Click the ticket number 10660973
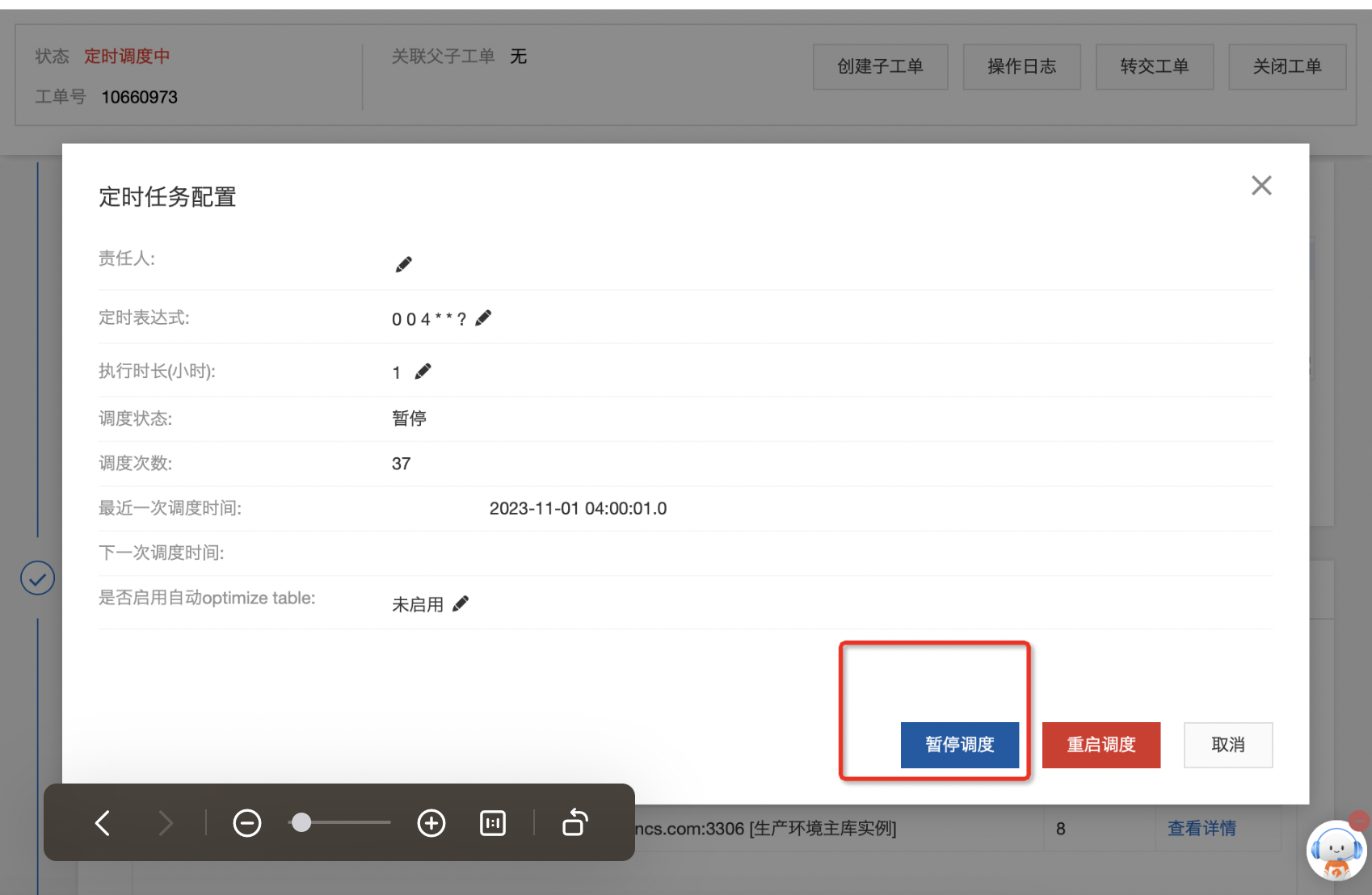The image size is (1372, 895). (x=139, y=97)
